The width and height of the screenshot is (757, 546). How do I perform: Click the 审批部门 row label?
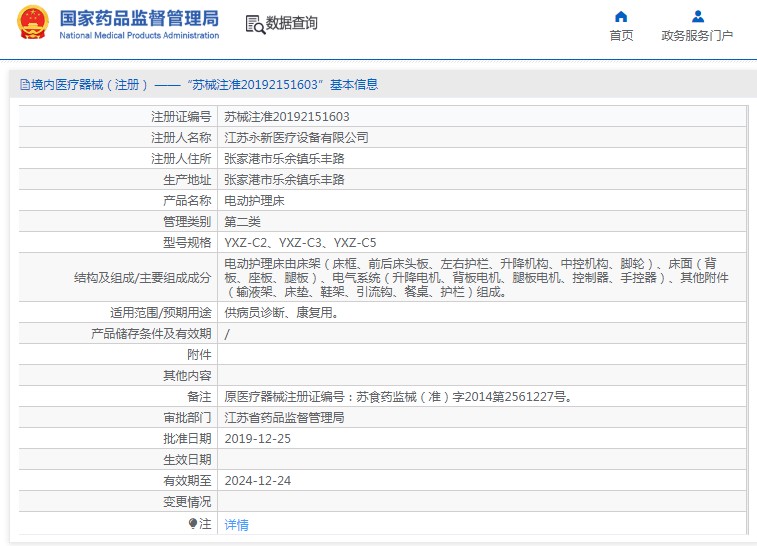point(187,418)
